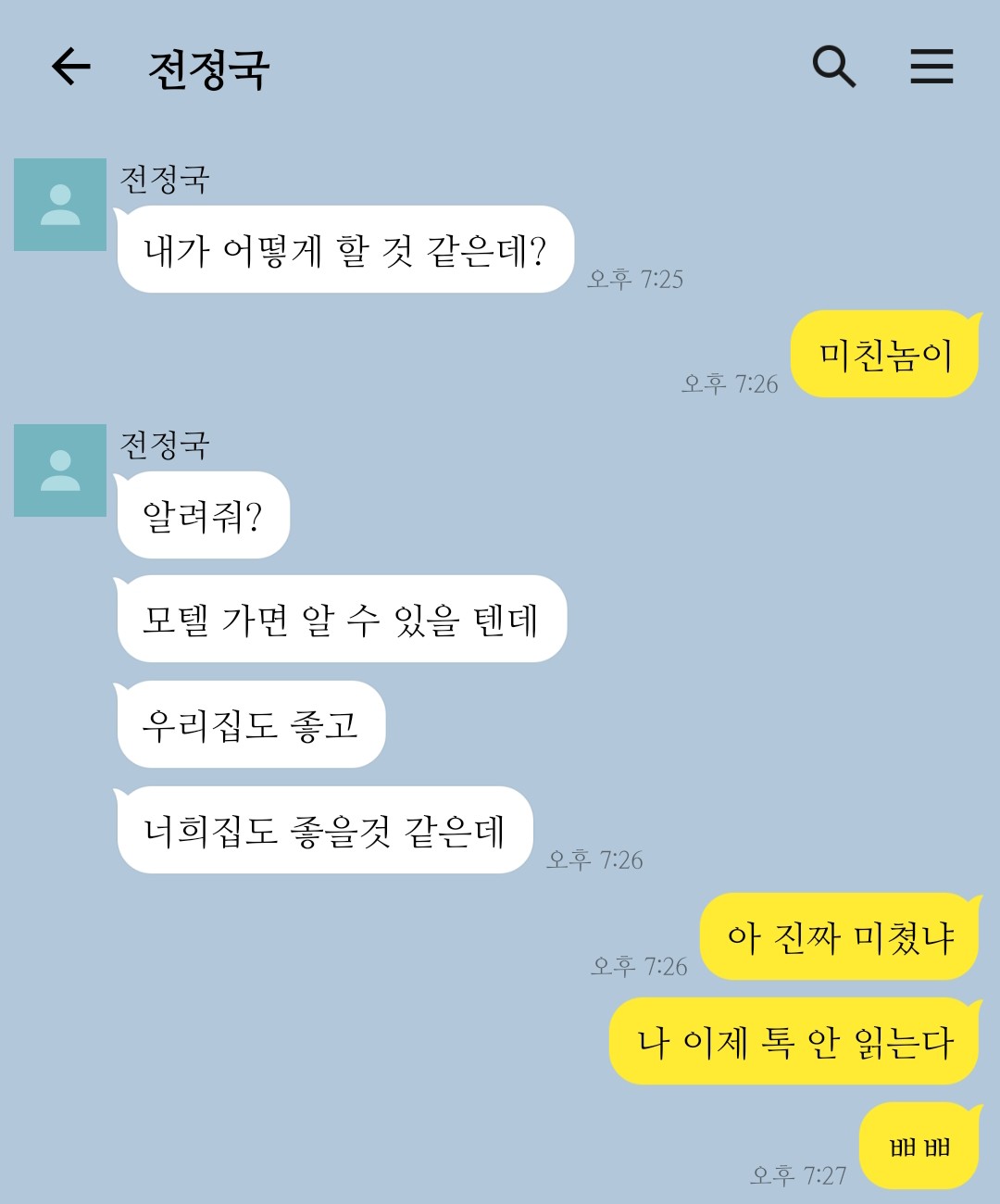Tap the chat title 전정국

[209, 69]
